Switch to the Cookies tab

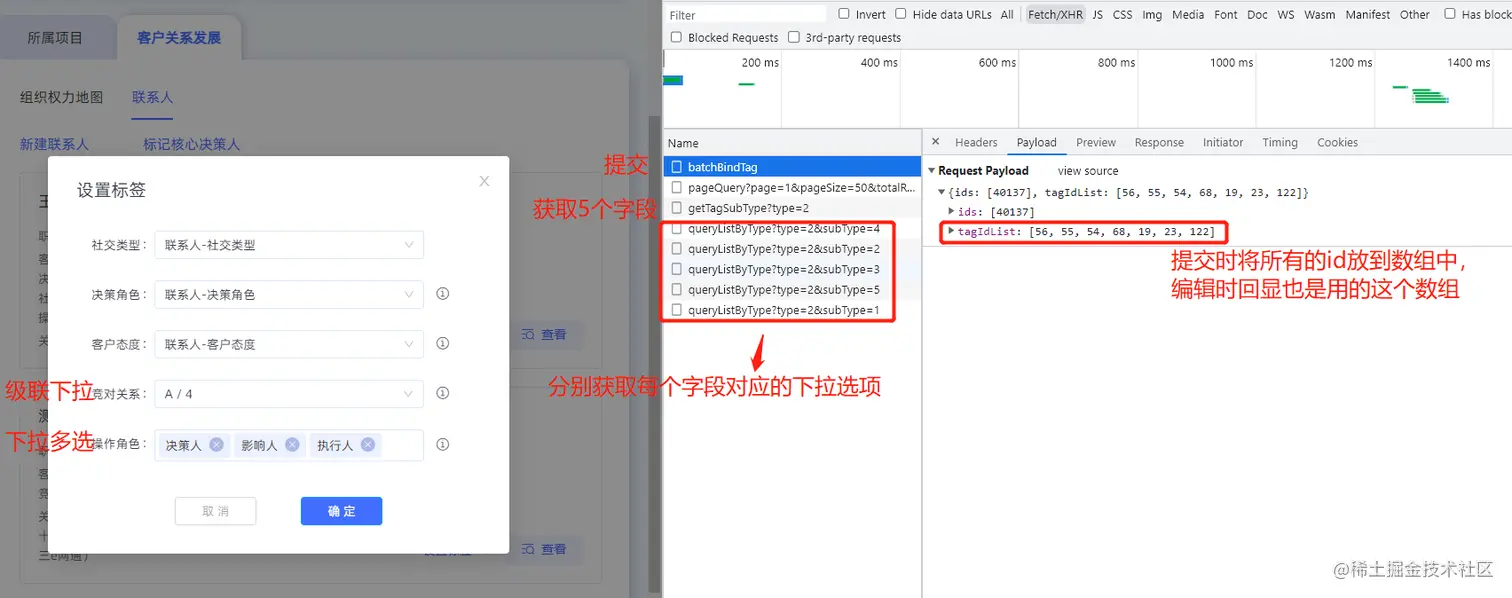(x=1337, y=142)
